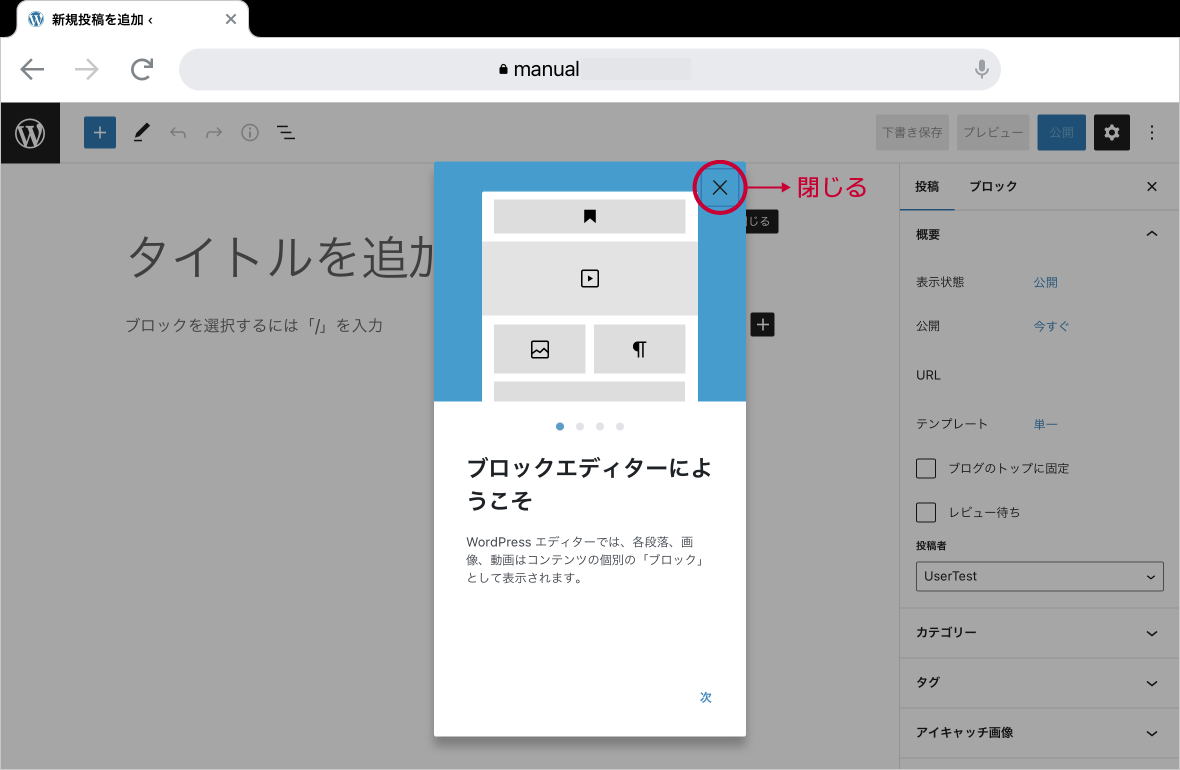Click 次 to advance the welcome guide
Screen dimensions: 1180x770
tap(705, 697)
